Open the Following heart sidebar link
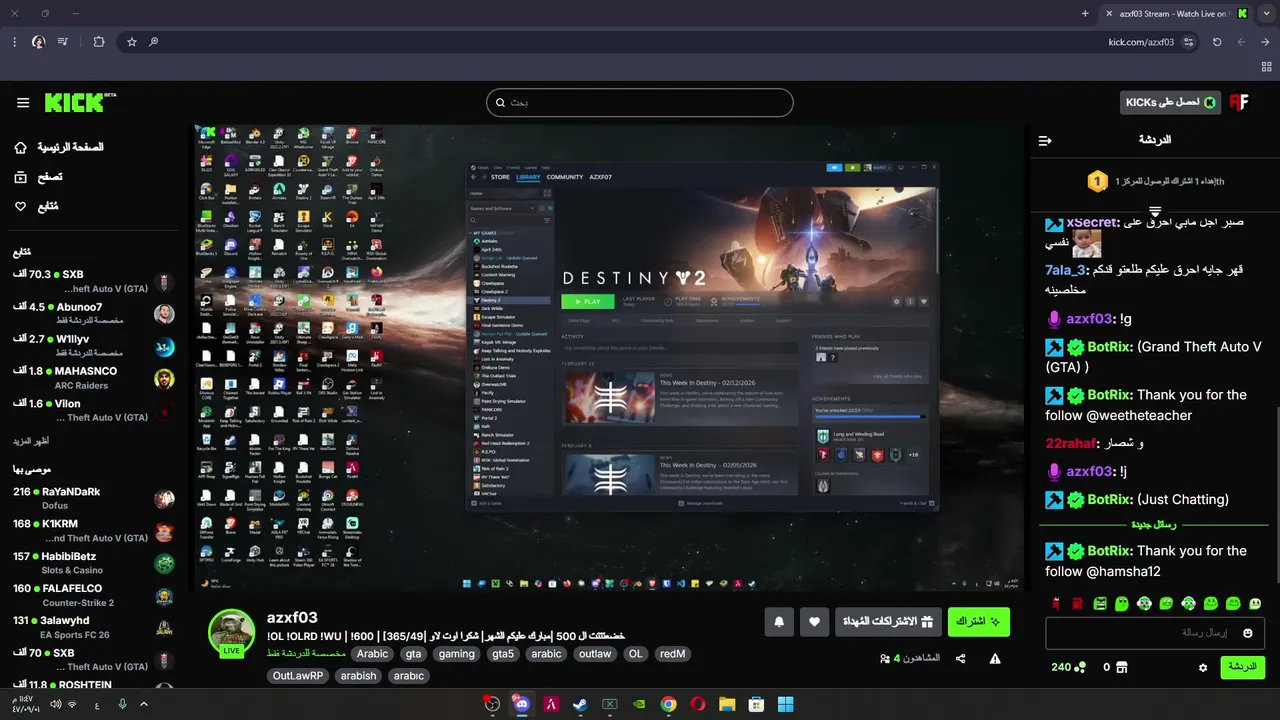 [37, 206]
